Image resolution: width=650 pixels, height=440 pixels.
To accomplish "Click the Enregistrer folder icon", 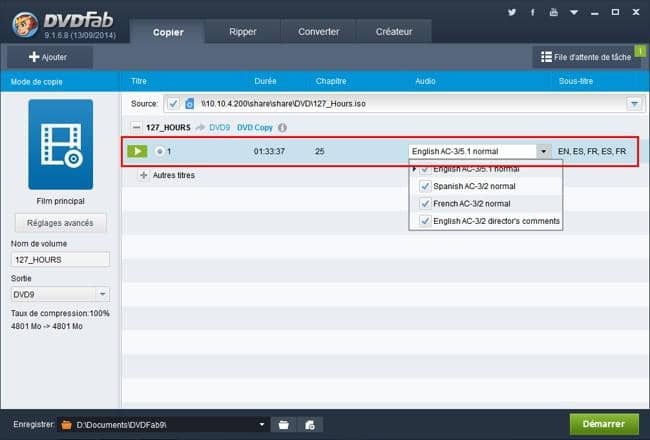I will [x=66, y=425].
